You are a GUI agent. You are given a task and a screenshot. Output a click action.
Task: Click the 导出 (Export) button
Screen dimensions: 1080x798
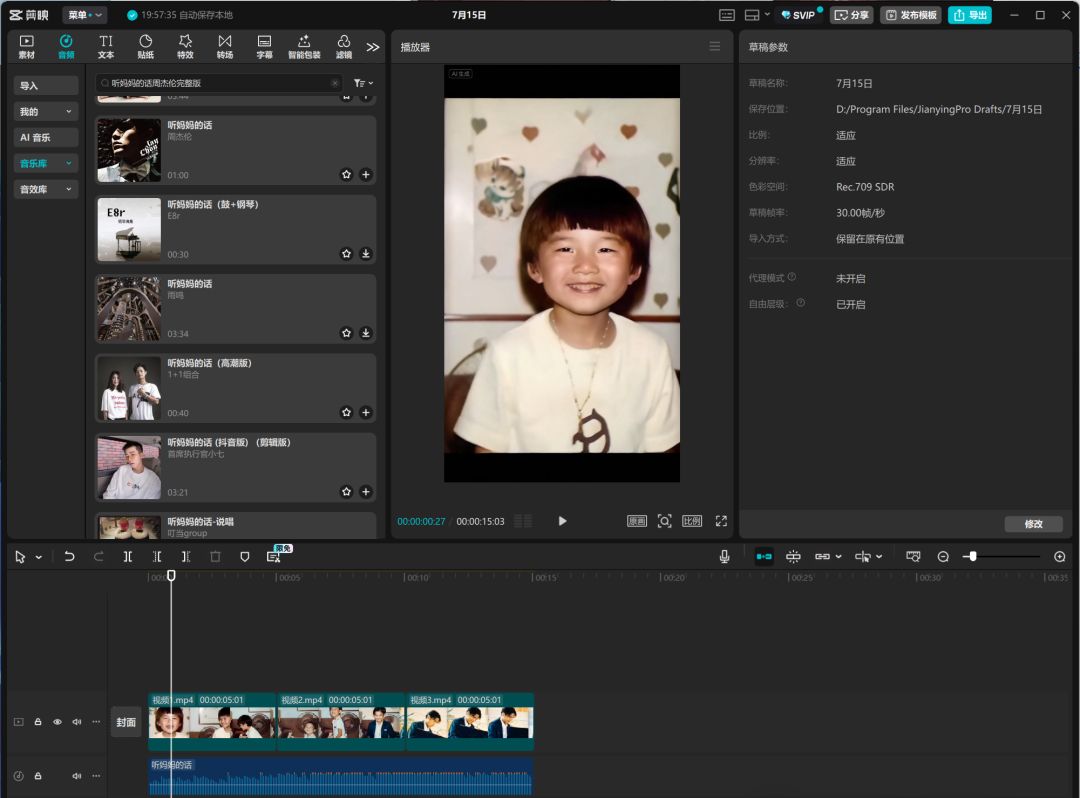[968, 14]
